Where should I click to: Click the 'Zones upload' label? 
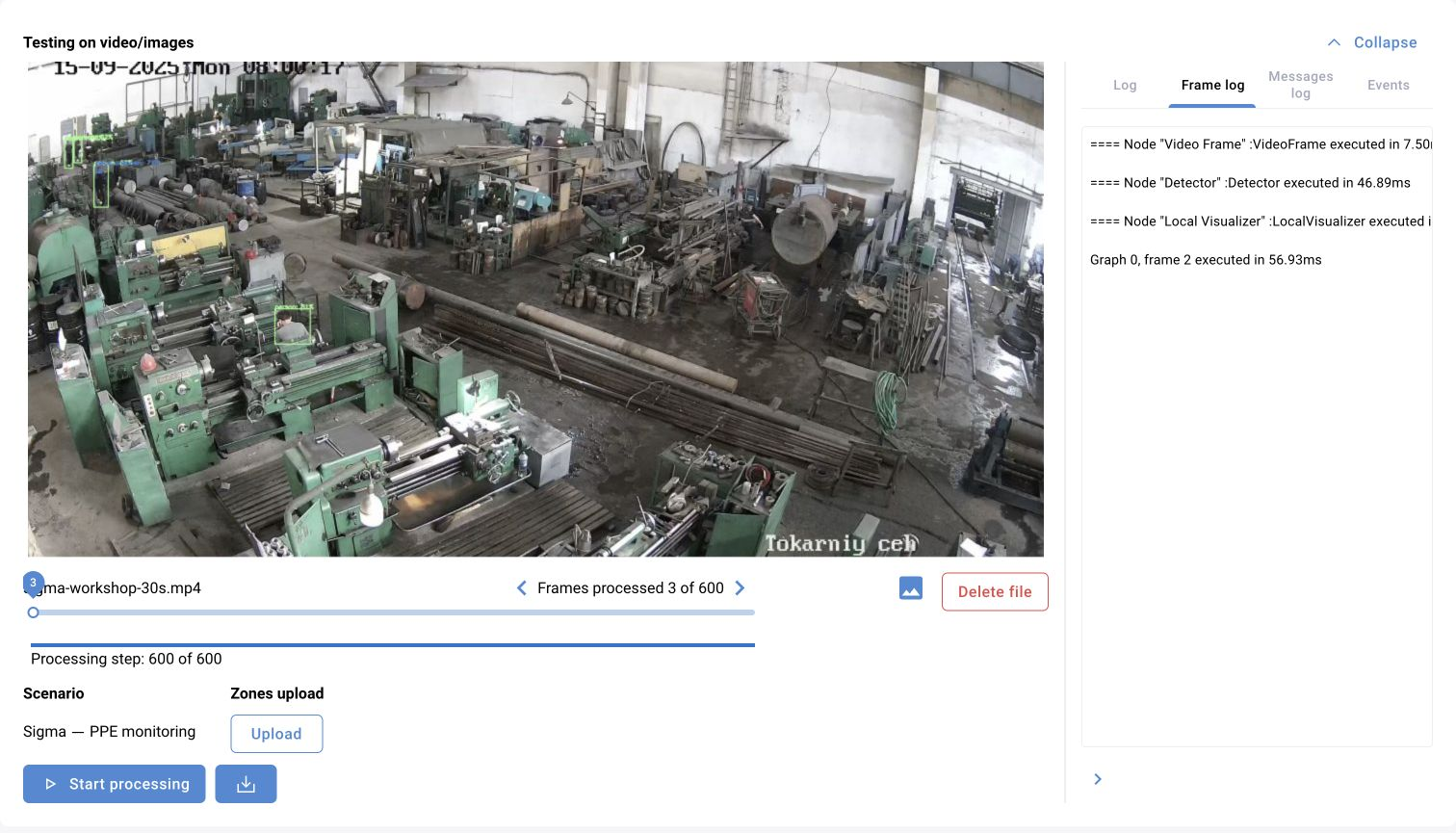[x=277, y=693]
